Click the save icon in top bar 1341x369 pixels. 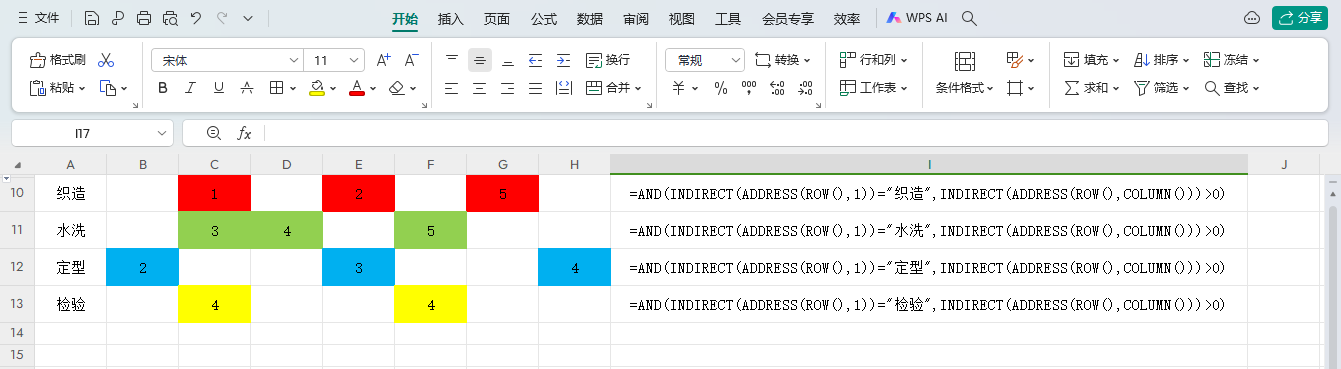[x=92, y=18]
